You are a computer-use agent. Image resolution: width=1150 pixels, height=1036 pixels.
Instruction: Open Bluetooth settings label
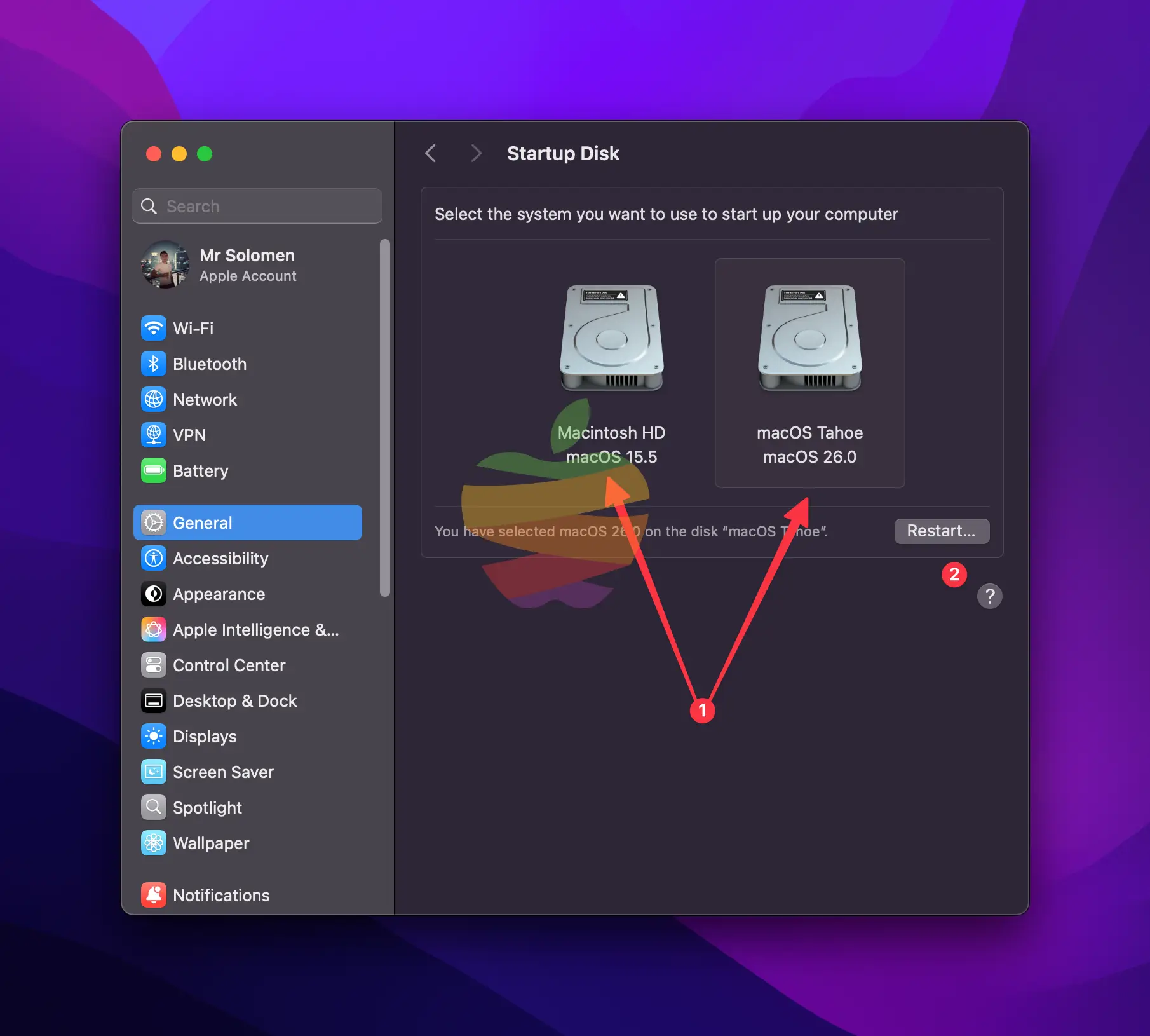tap(210, 364)
